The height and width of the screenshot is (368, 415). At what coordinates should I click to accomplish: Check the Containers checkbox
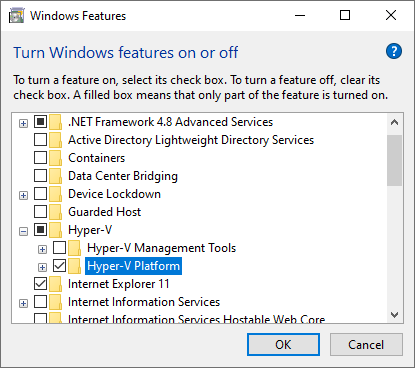[x=40, y=158]
